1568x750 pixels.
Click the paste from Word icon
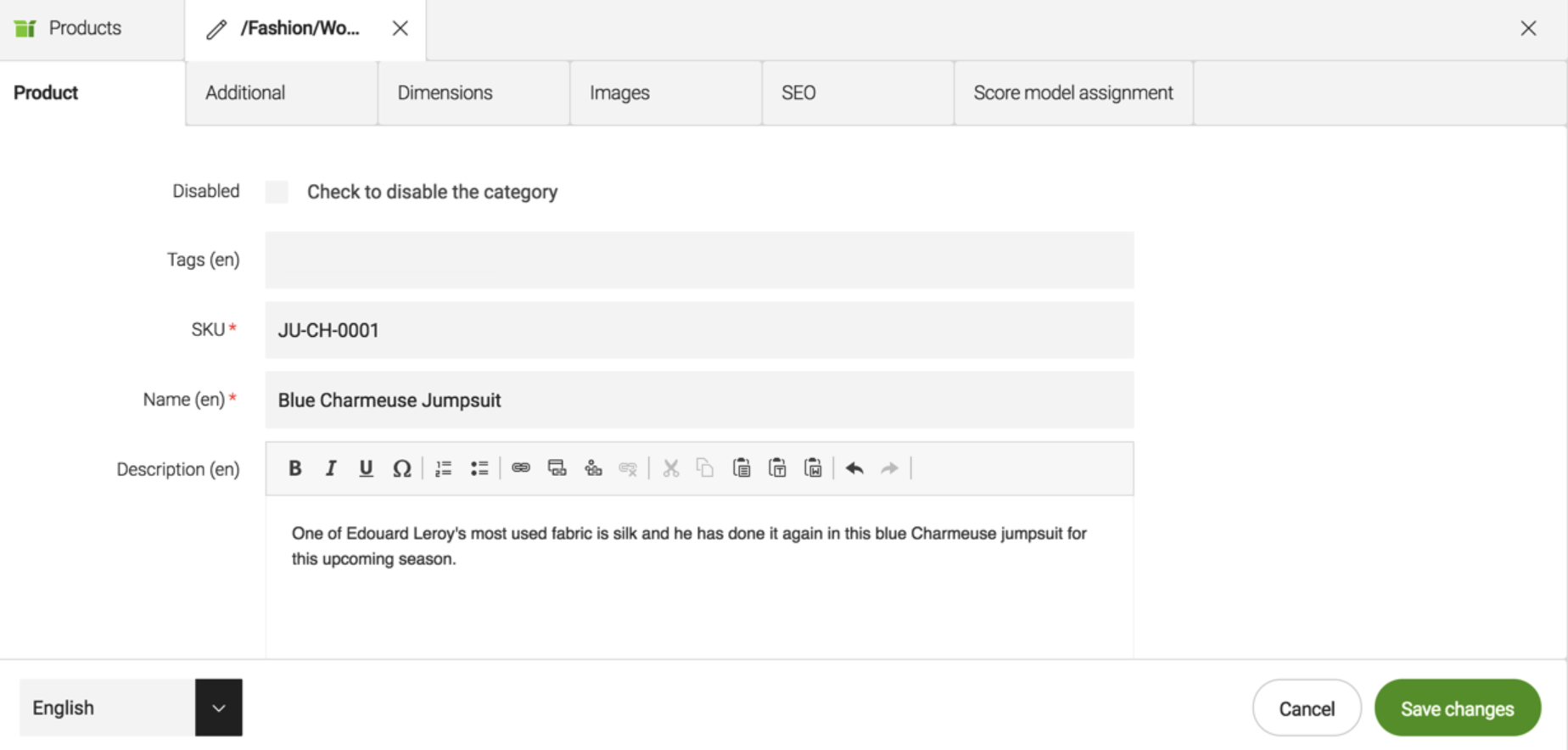pos(813,467)
